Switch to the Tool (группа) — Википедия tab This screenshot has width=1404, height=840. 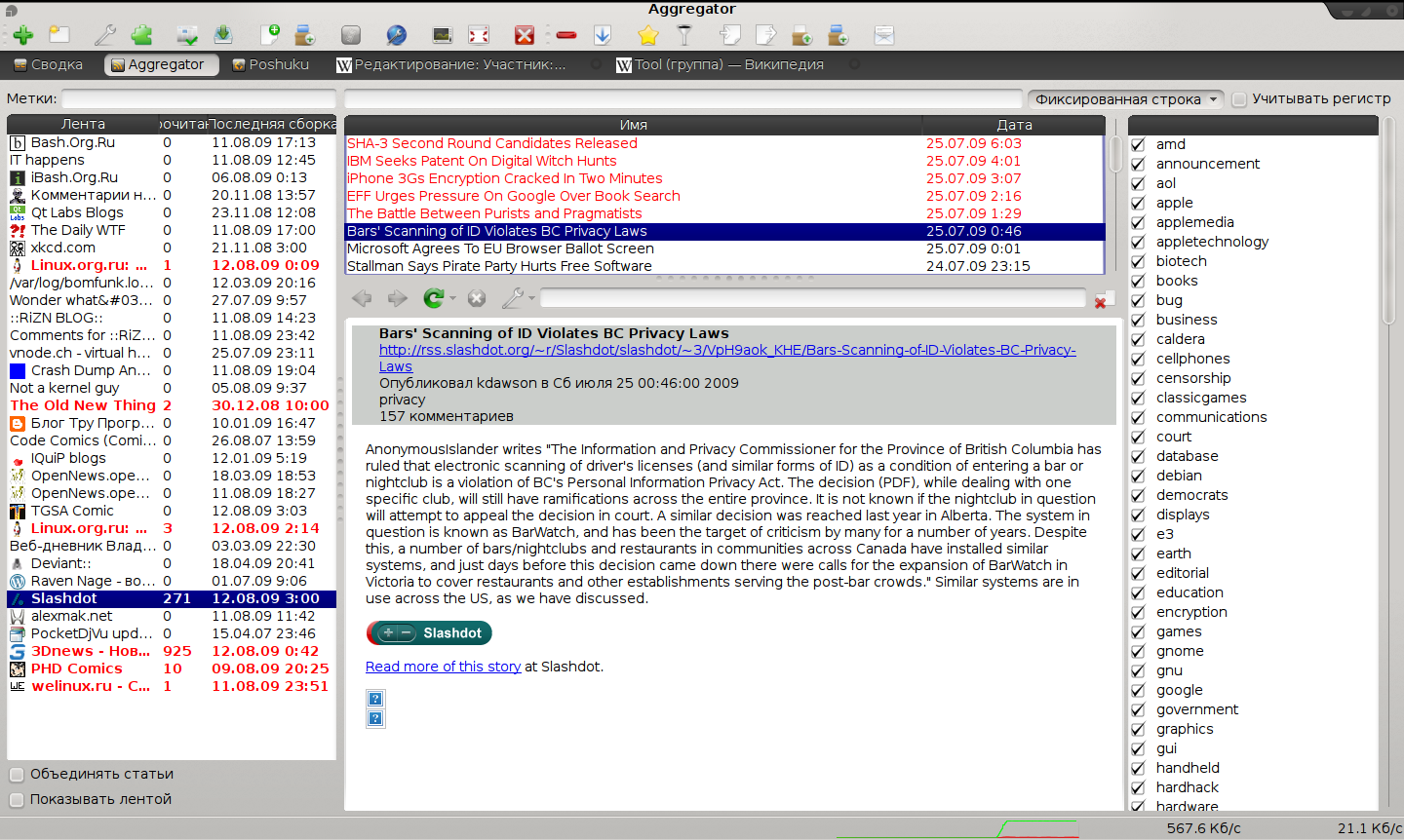[x=721, y=64]
